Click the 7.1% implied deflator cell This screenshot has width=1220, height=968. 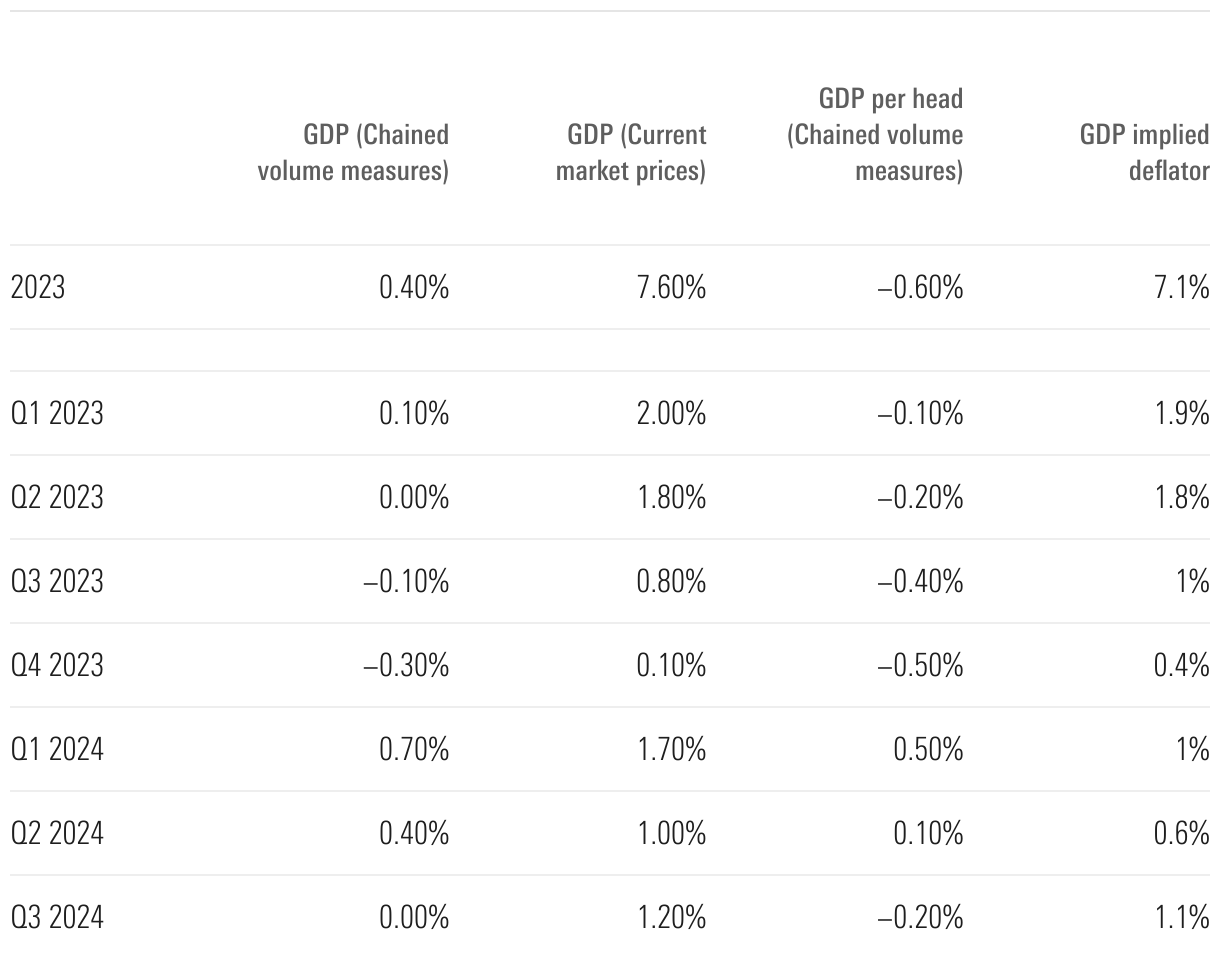click(1181, 288)
